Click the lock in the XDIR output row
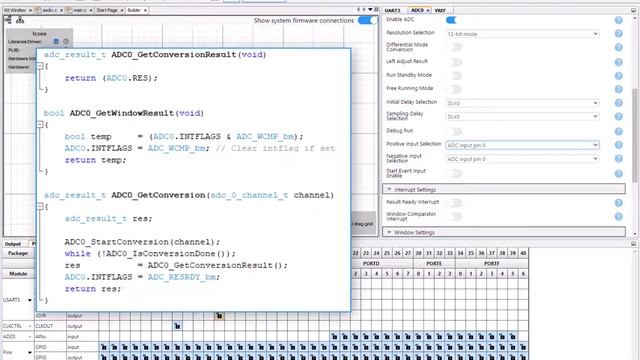The image size is (640, 360). click(x=219, y=316)
